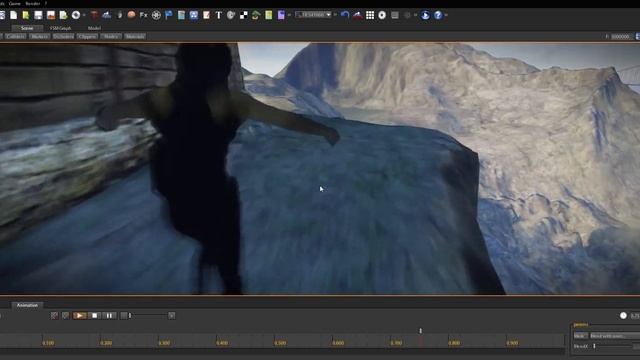
Task: Click the blue curved undo arrow
Action: tap(345, 15)
